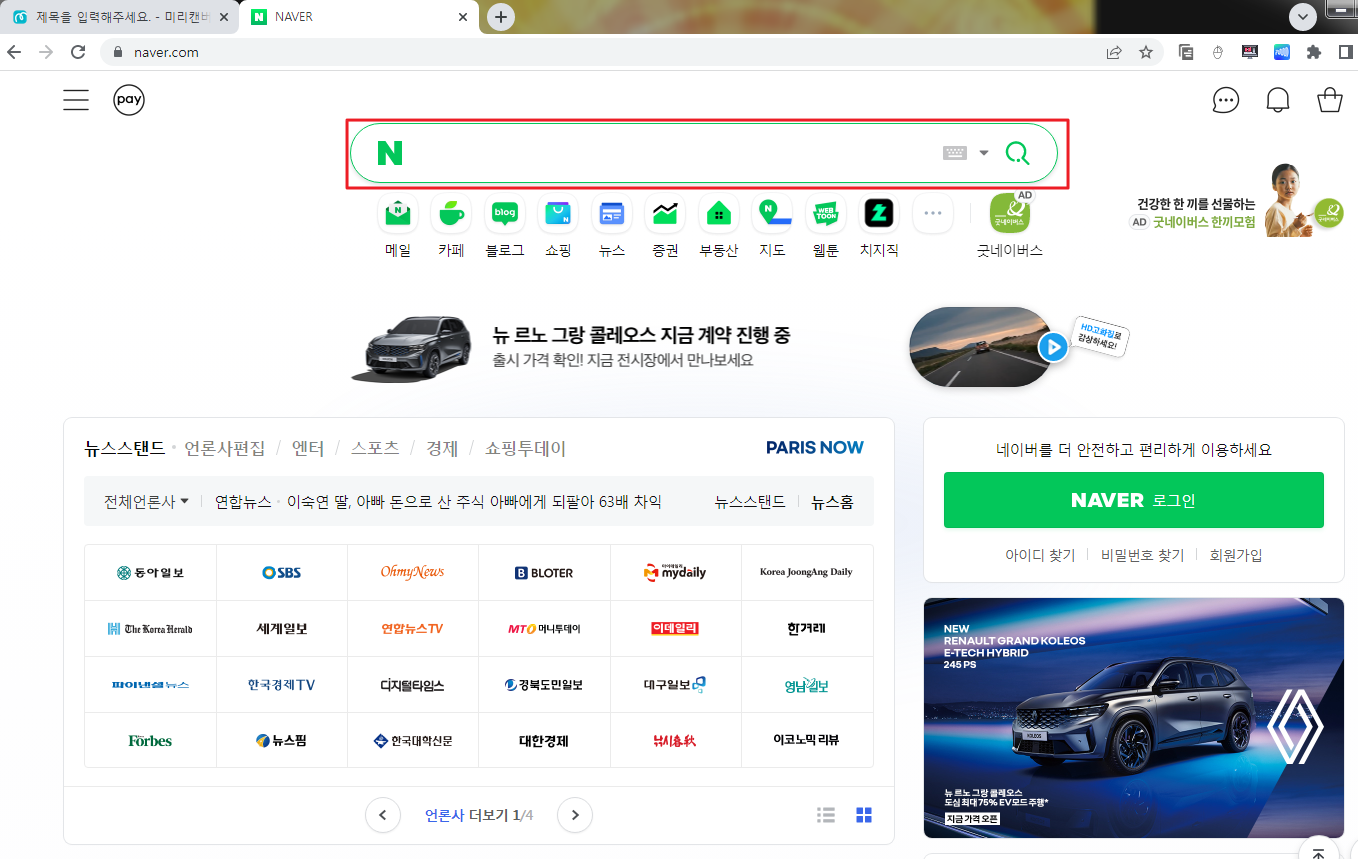Image resolution: width=1358 pixels, height=859 pixels.
Task: Open the Korea JoongAng Daily tile
Action: click(807, 573)
